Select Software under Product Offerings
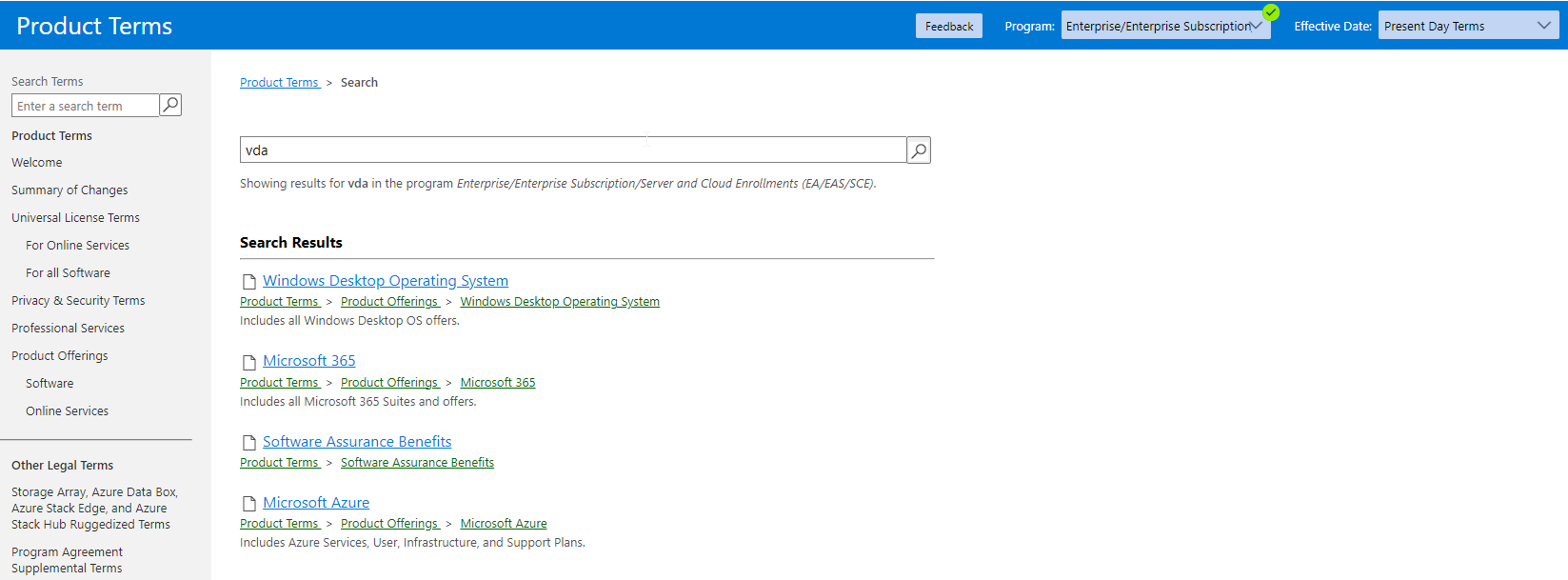The width and height of the screenshot is (1568, 580). [x=50, y=384]
